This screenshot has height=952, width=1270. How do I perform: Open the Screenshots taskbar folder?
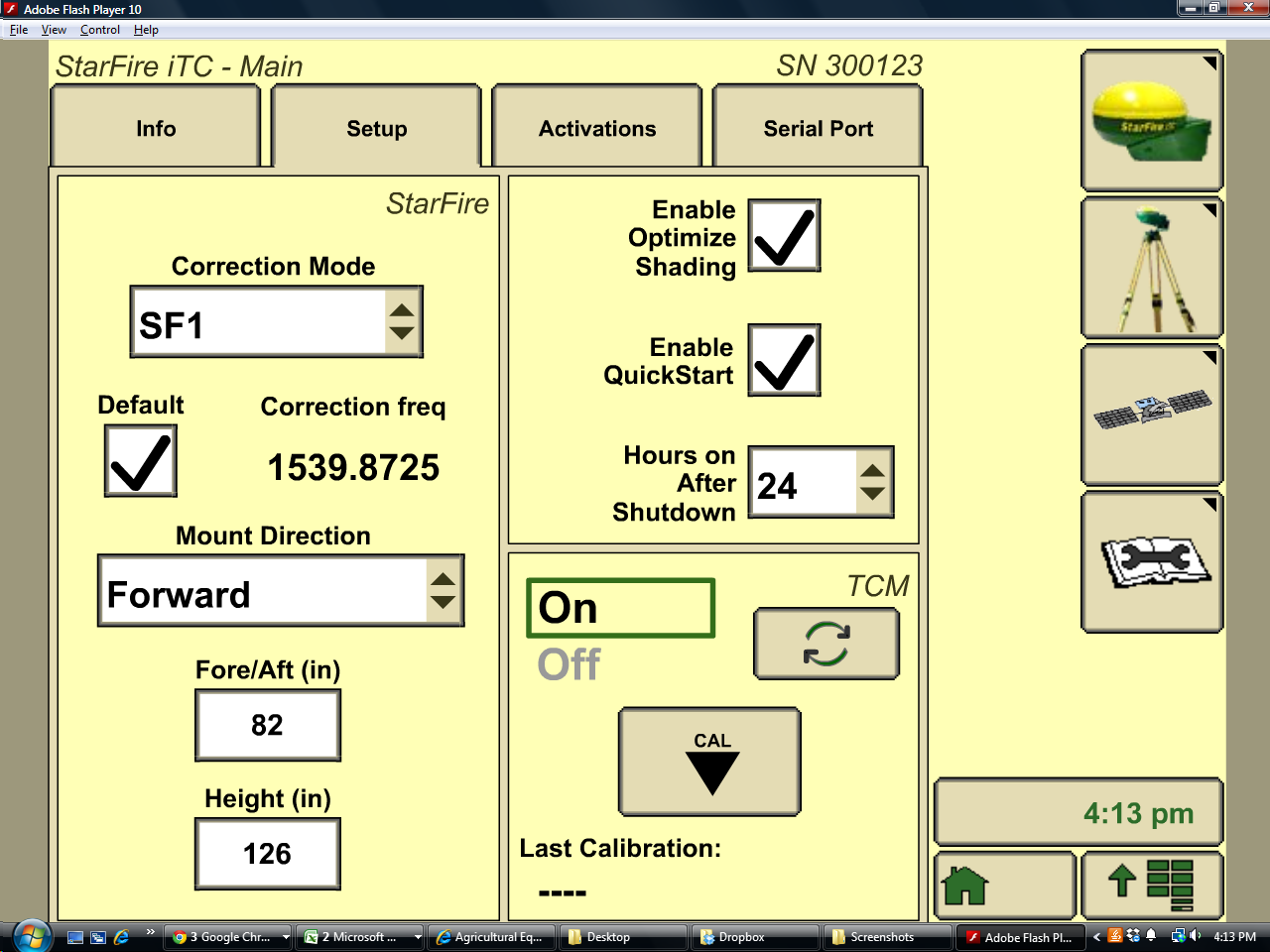[888, 936]
